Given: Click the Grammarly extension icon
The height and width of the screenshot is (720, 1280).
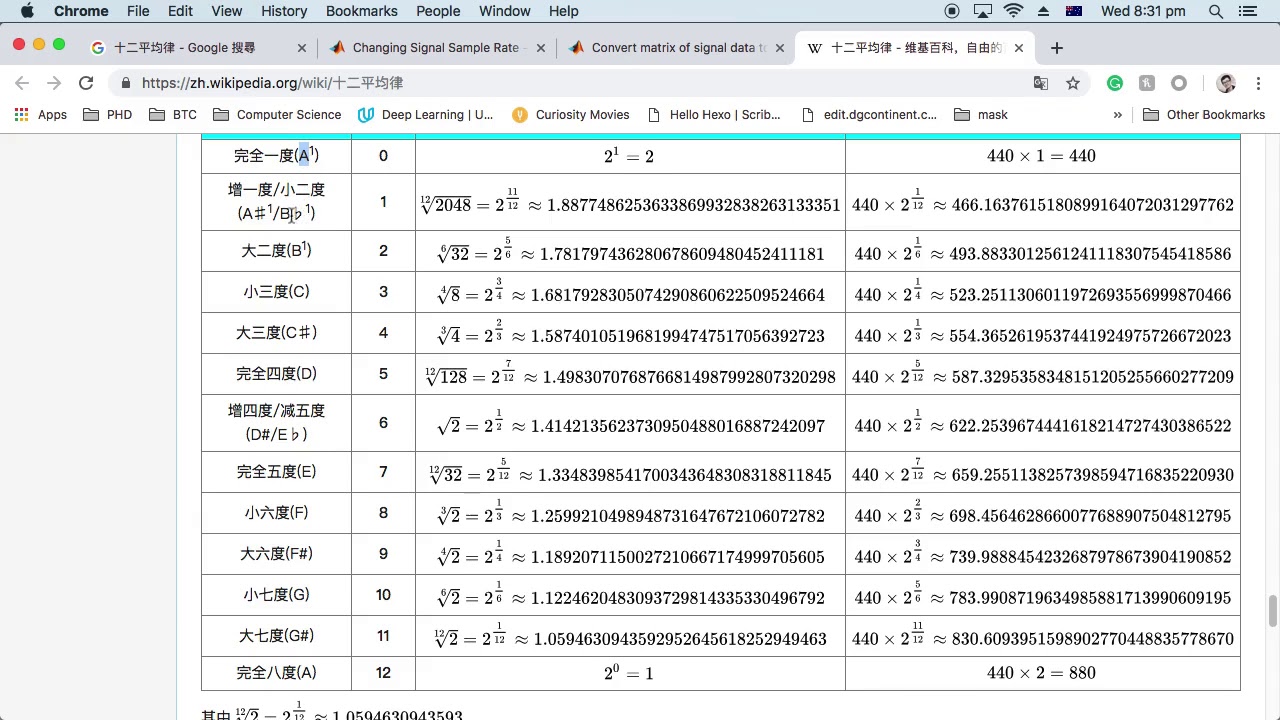Looking at the screenshot, I should point(1115,83).
